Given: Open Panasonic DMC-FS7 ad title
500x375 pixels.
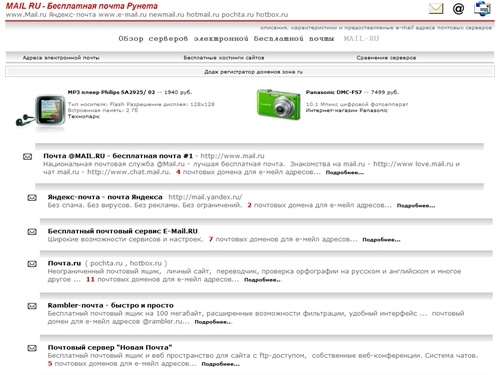Looking at the screenshot, I should click(334, 92).
